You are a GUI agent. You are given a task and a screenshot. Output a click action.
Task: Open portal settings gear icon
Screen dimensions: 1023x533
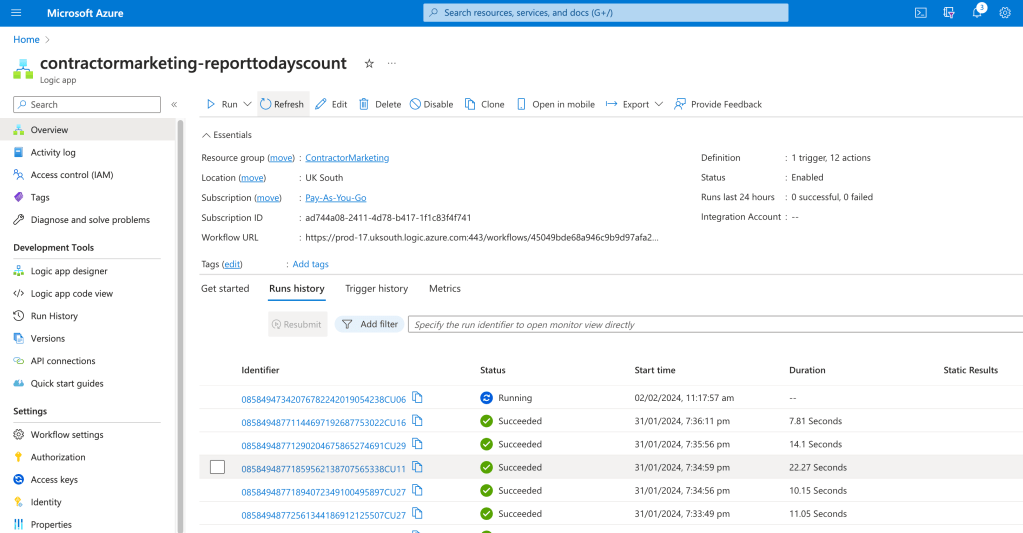tap(1005, 12)
